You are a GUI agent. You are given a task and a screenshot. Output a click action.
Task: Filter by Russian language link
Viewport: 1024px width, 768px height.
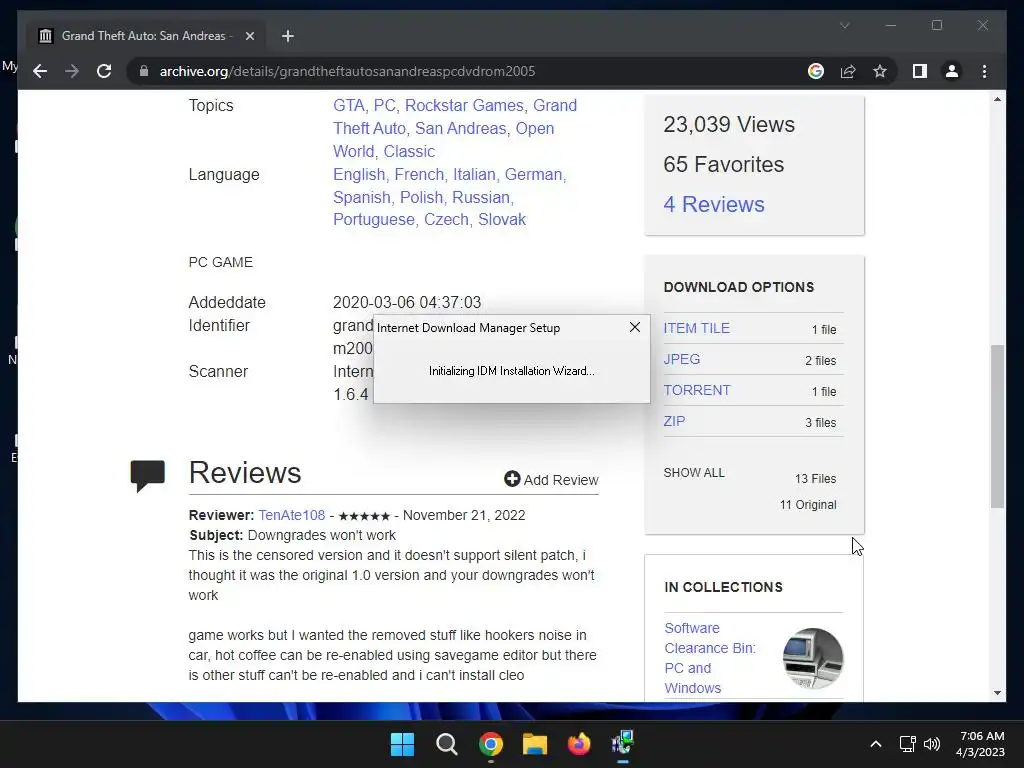[481, 197]
